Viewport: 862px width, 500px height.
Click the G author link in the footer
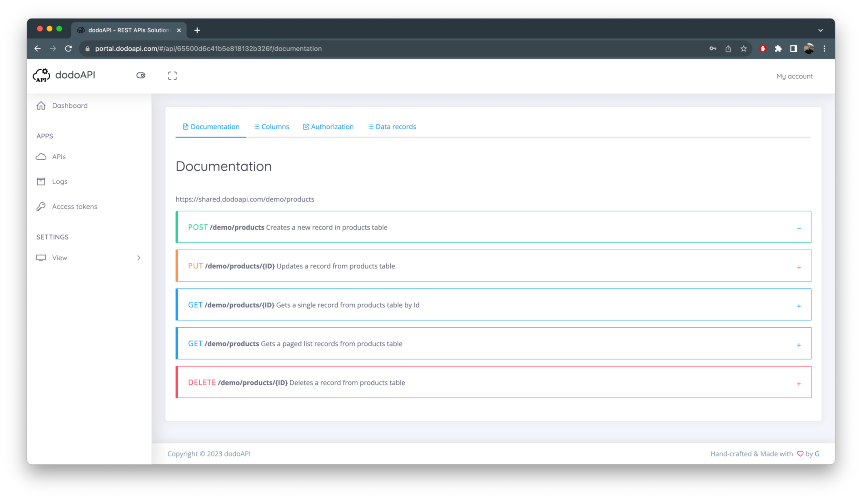[817, 454]
